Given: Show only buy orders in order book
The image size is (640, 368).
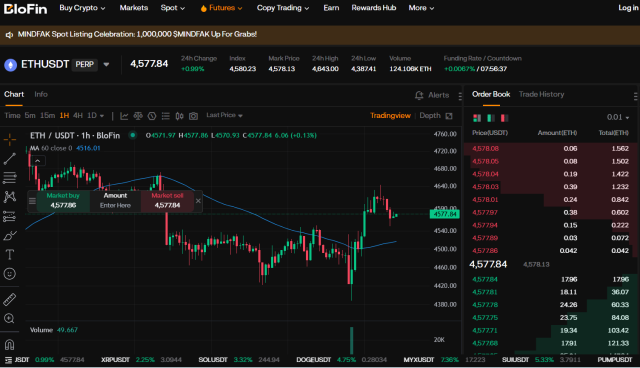Looking at the screenshot, I should pyautogui.click(x=491, y=118).
